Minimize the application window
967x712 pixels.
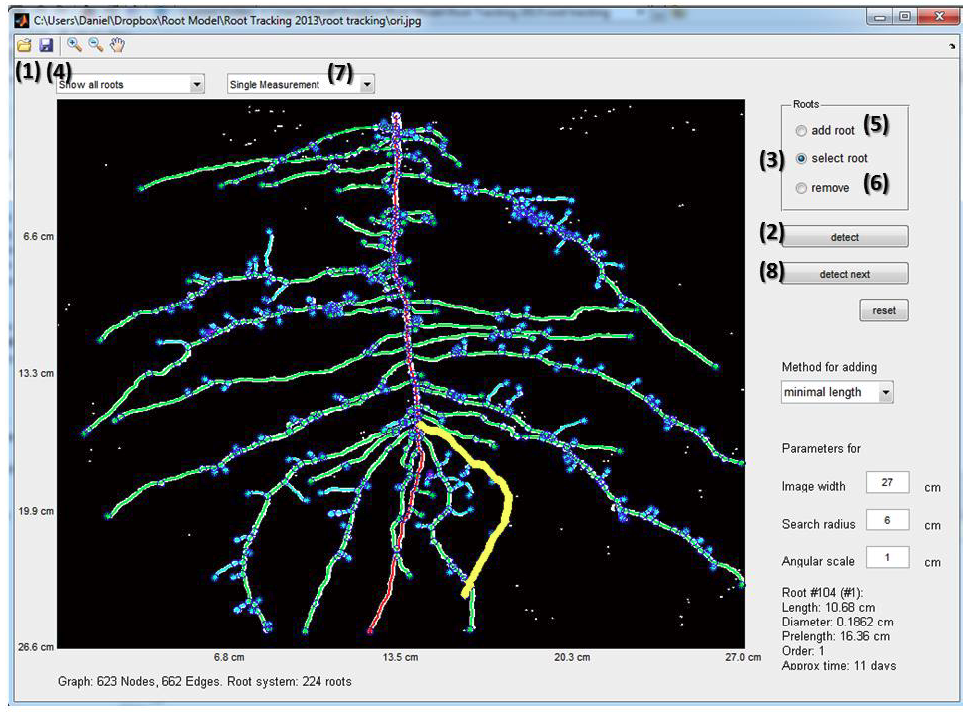coord(880,17)
